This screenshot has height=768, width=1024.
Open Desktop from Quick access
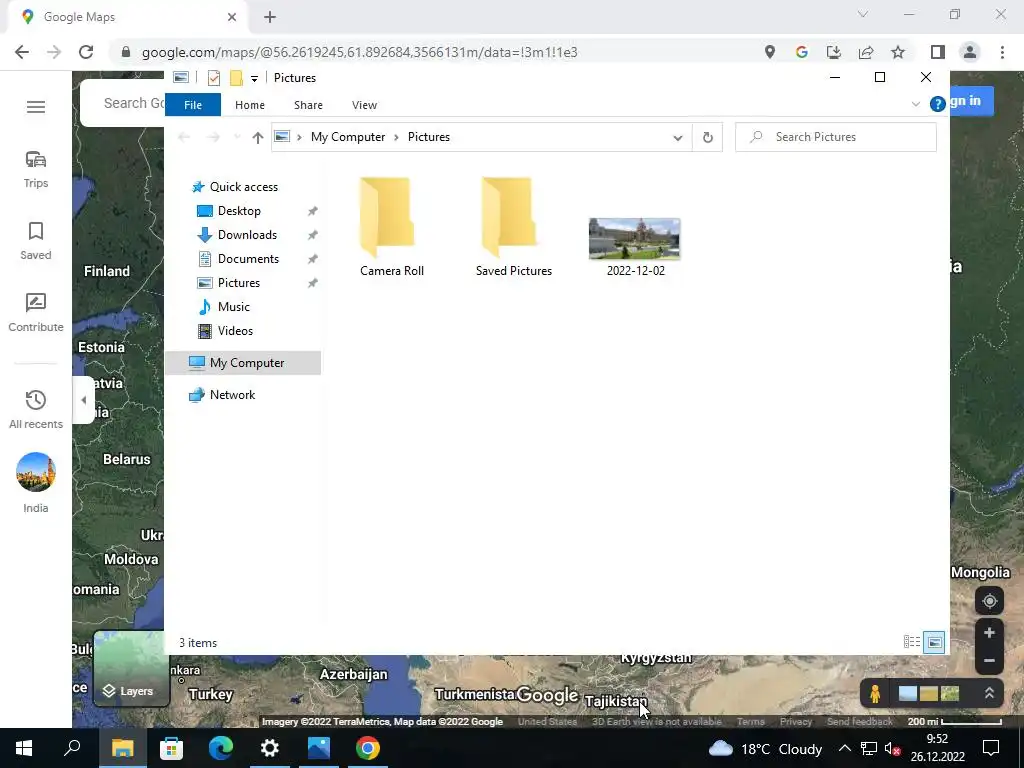click(x=239, y=211)
